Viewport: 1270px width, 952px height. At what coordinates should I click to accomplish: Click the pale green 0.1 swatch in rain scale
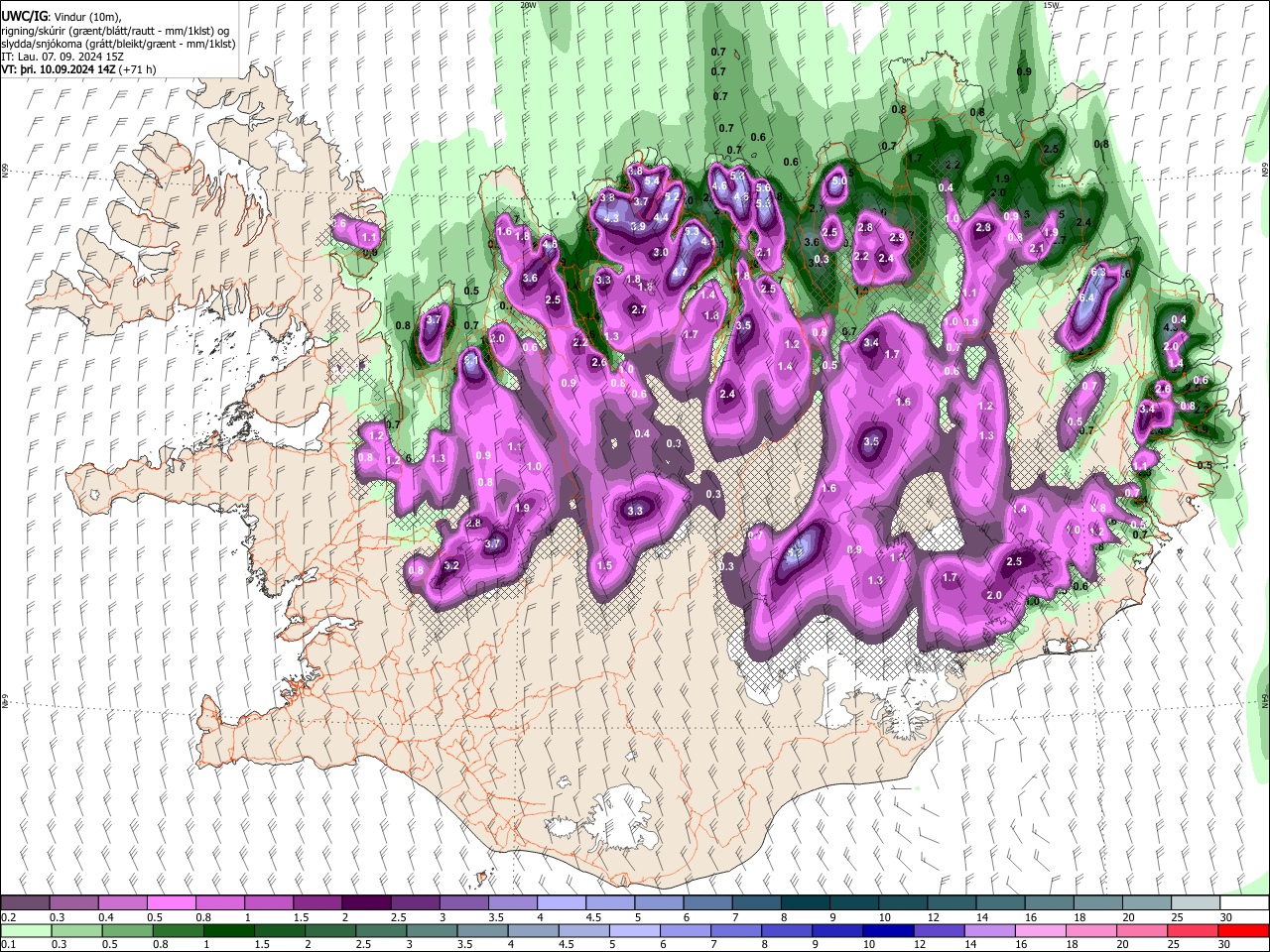tap(27, 931)
